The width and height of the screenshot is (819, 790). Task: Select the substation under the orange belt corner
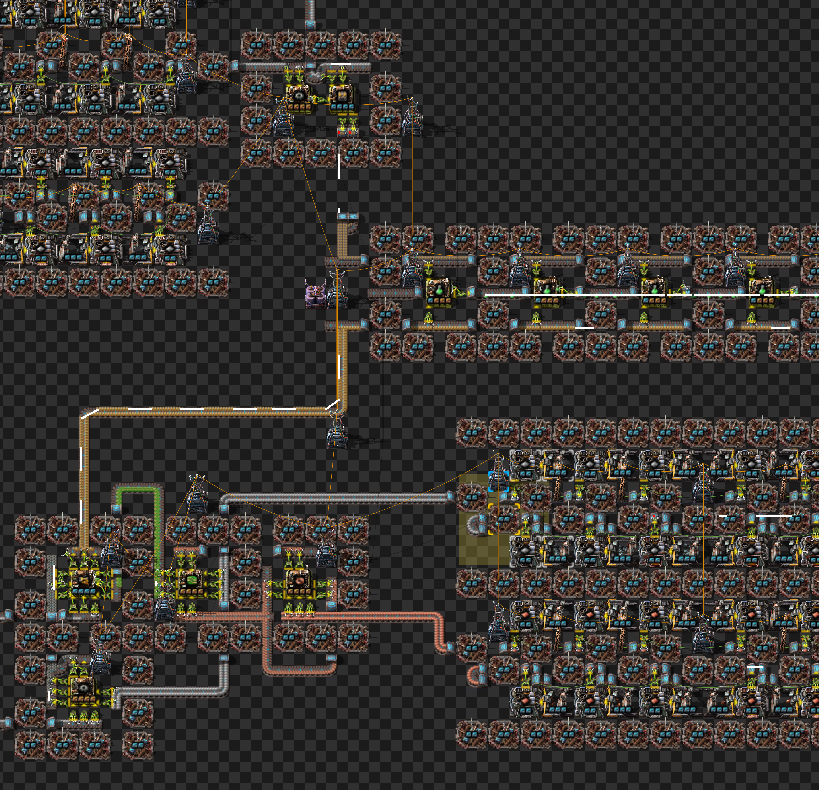pyautogui.click(x=336, y=432)
